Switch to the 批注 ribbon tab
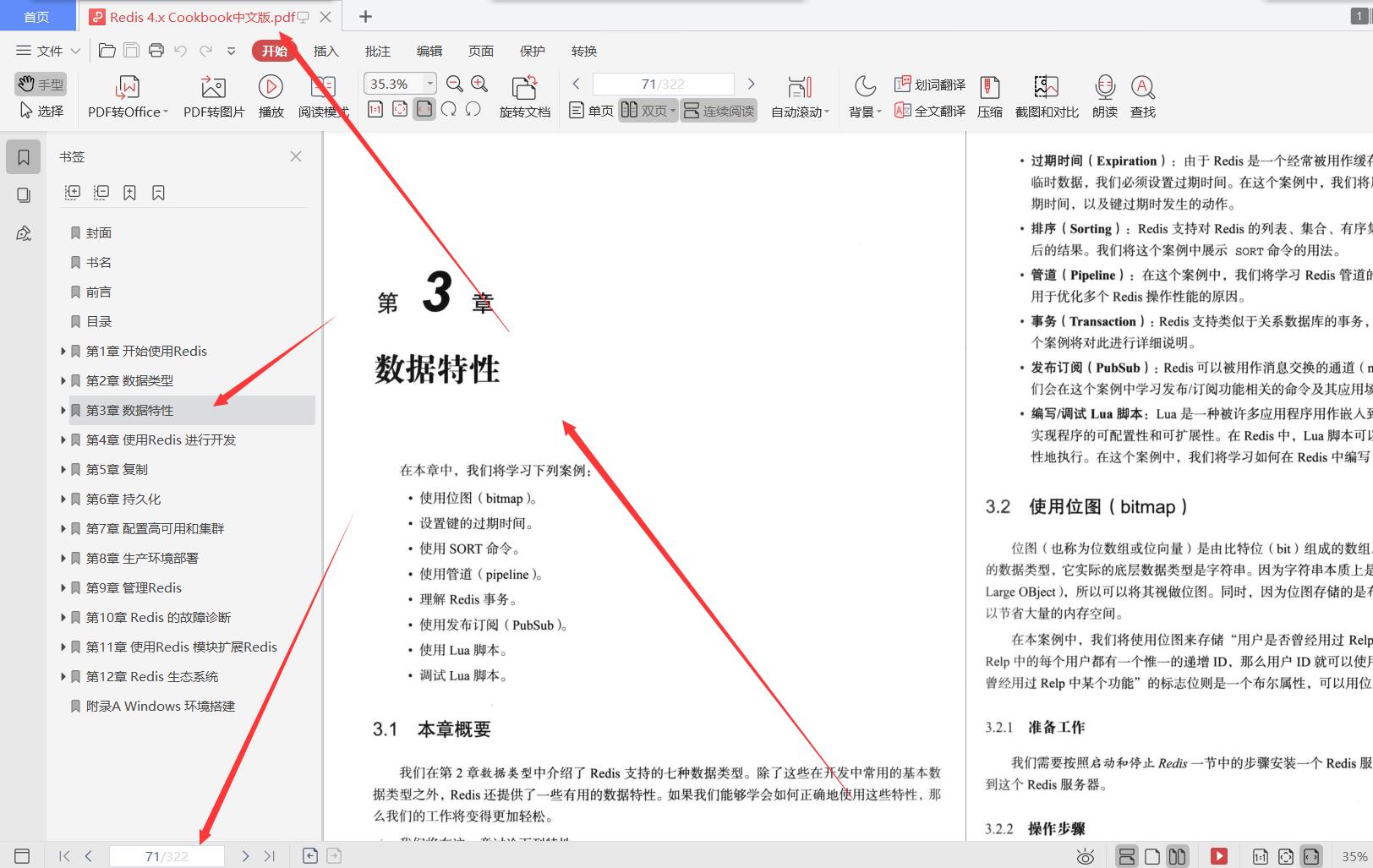1373x868 pixels. click(377, 51)
